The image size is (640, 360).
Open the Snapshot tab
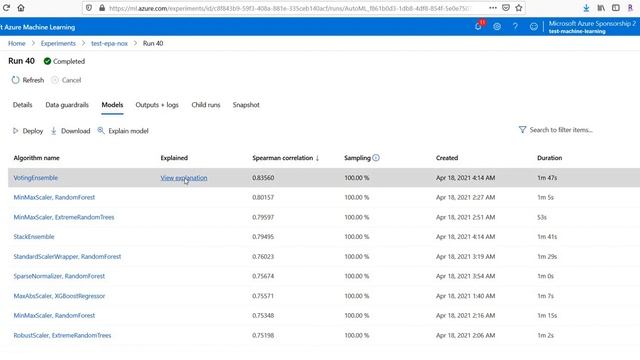[x=246, y=105]
